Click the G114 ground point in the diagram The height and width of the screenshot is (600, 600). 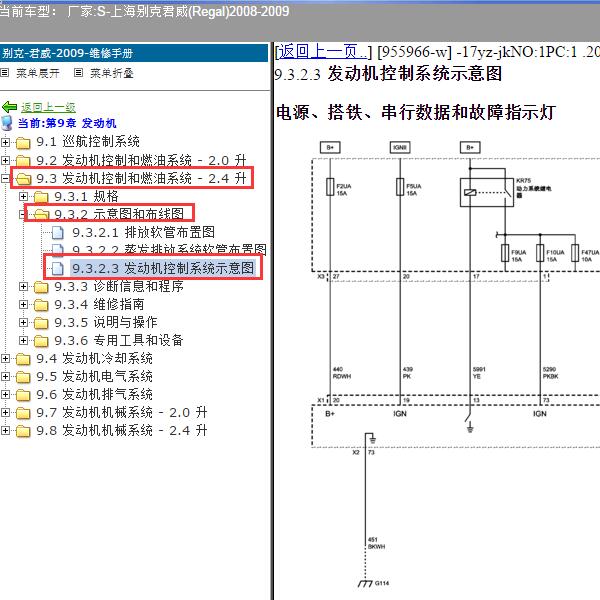tap(373, 583)
